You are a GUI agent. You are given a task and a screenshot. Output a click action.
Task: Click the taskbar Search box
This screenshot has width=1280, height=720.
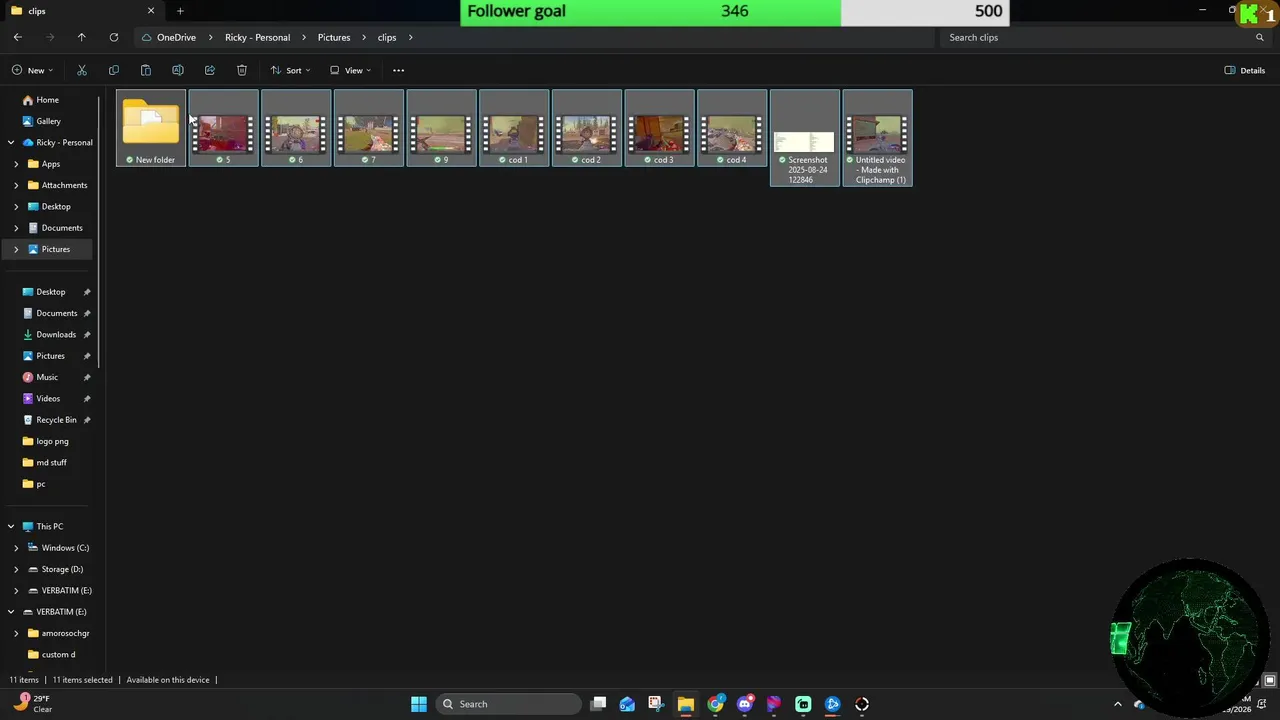(x=506, y=704)
